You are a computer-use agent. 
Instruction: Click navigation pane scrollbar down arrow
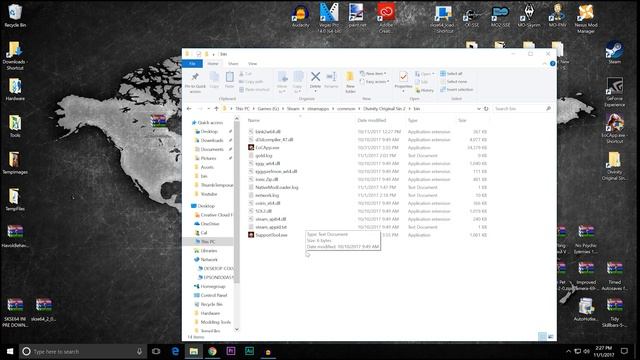coord(236,329)
